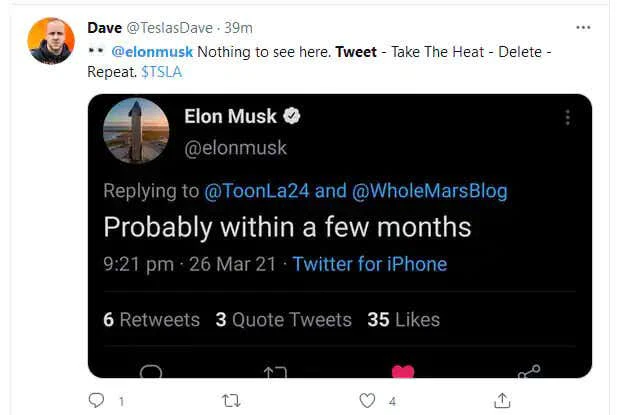Image resolution: width=617 pixels, height=415 pixels.
Task: Click the retweet arrows in the embedded tweet
Action: 275,372
